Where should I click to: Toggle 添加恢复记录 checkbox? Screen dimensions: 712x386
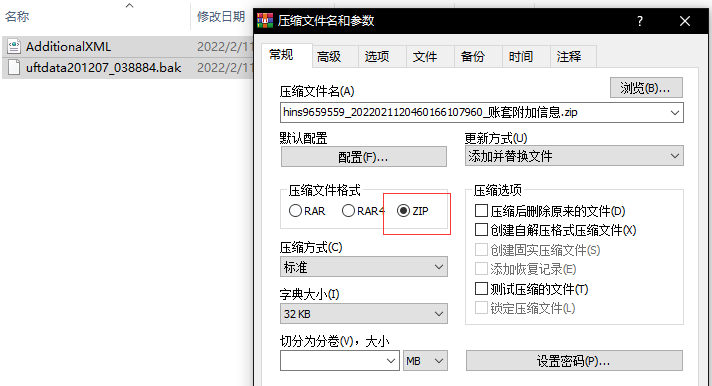coord(481,269)
